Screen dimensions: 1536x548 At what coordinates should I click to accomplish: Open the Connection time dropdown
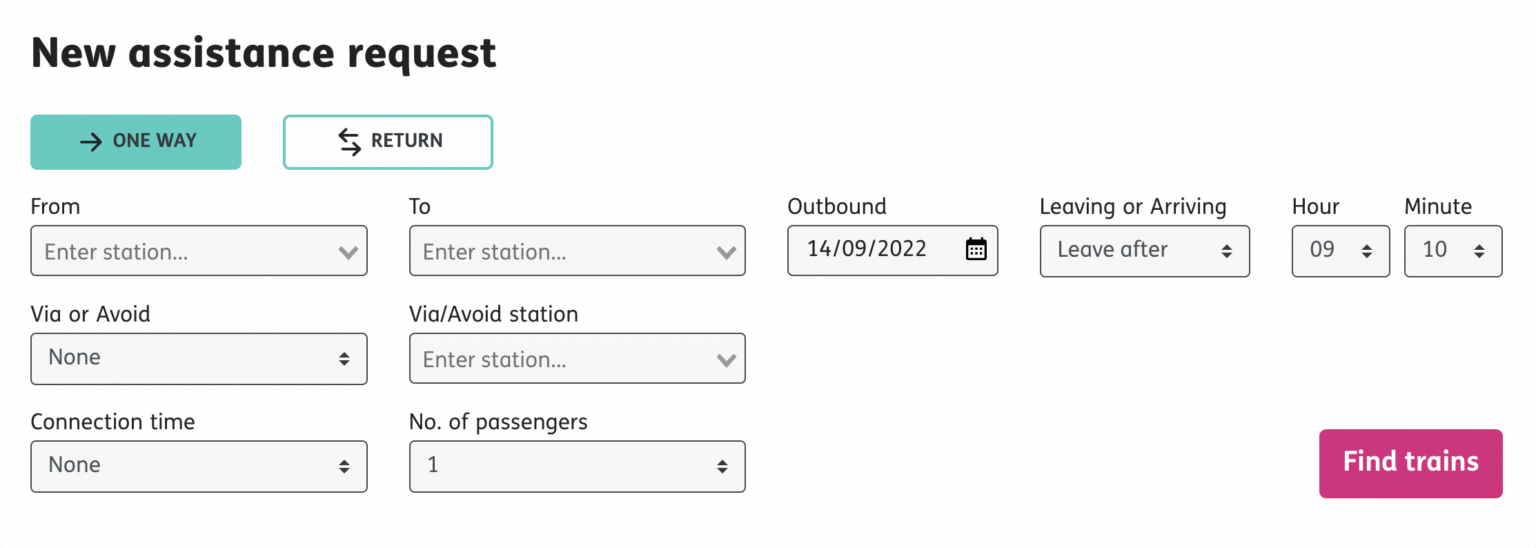[x=199, y=466]
